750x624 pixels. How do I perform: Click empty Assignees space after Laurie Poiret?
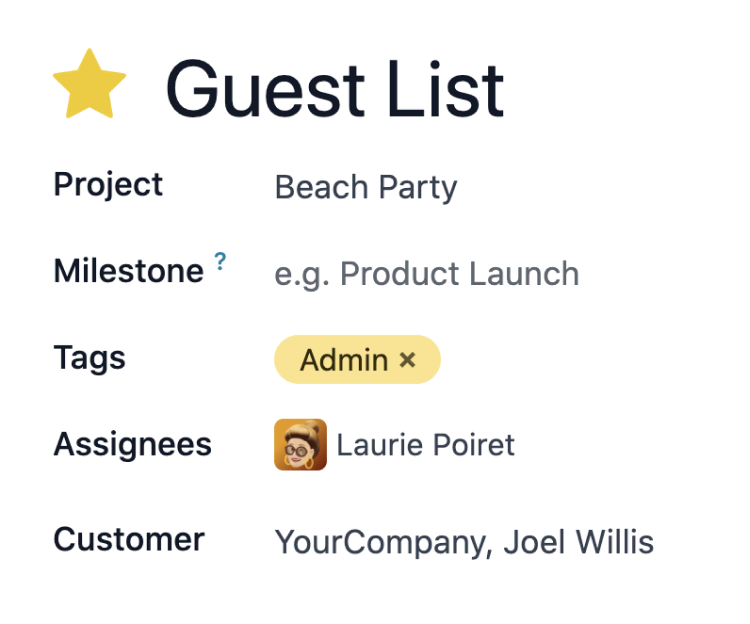(620, 445)
